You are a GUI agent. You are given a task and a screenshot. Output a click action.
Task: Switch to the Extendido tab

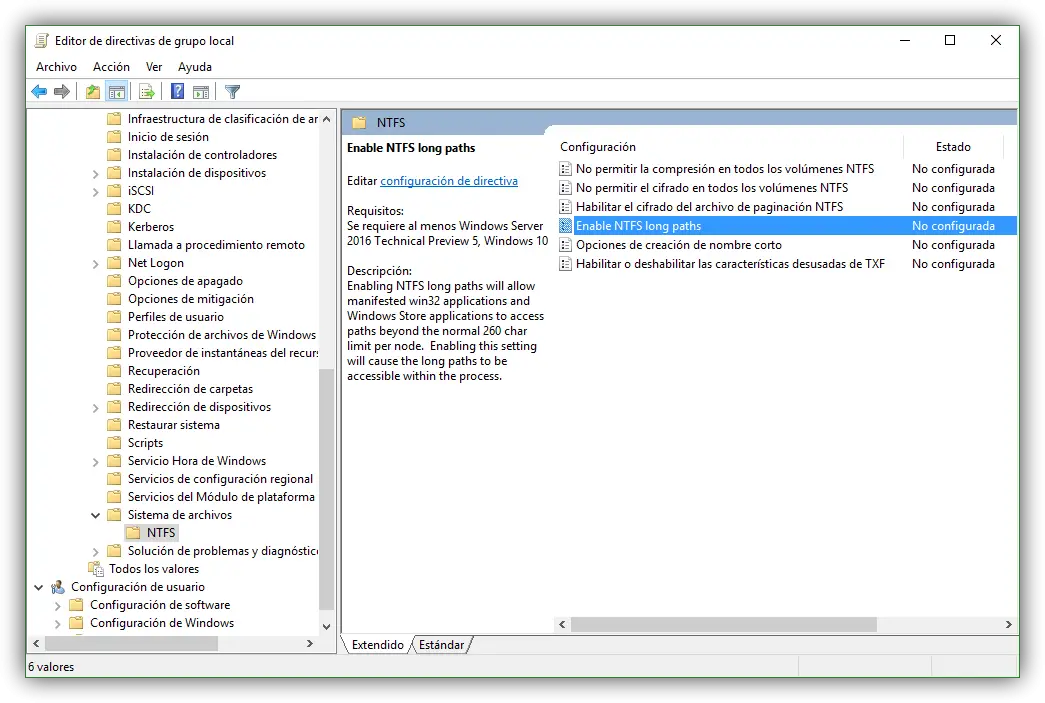(377, 645)
